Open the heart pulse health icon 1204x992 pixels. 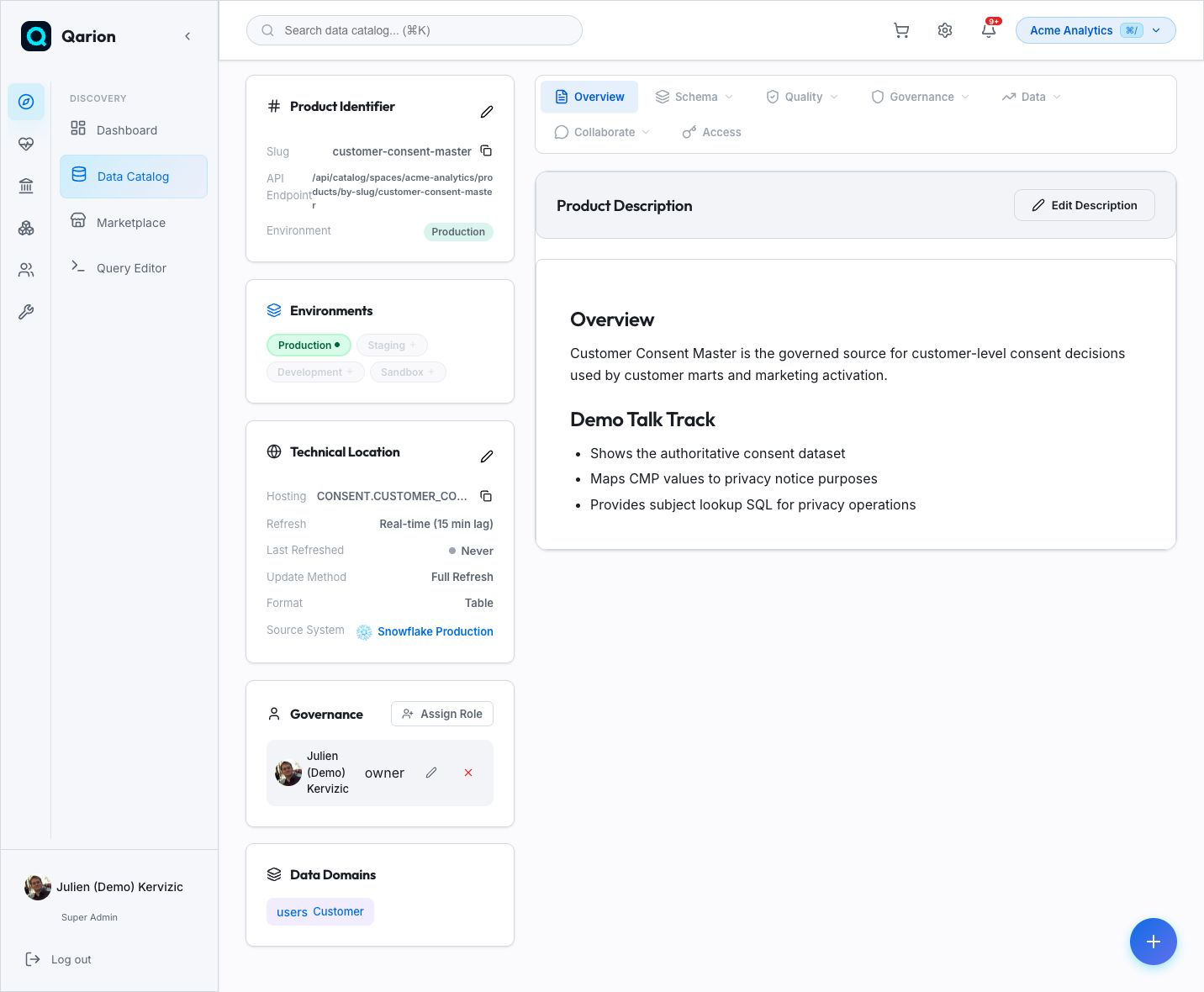coord(26,144)
